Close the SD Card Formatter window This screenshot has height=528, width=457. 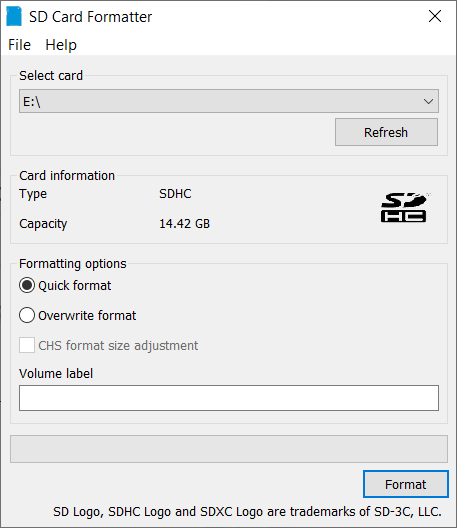435,16
